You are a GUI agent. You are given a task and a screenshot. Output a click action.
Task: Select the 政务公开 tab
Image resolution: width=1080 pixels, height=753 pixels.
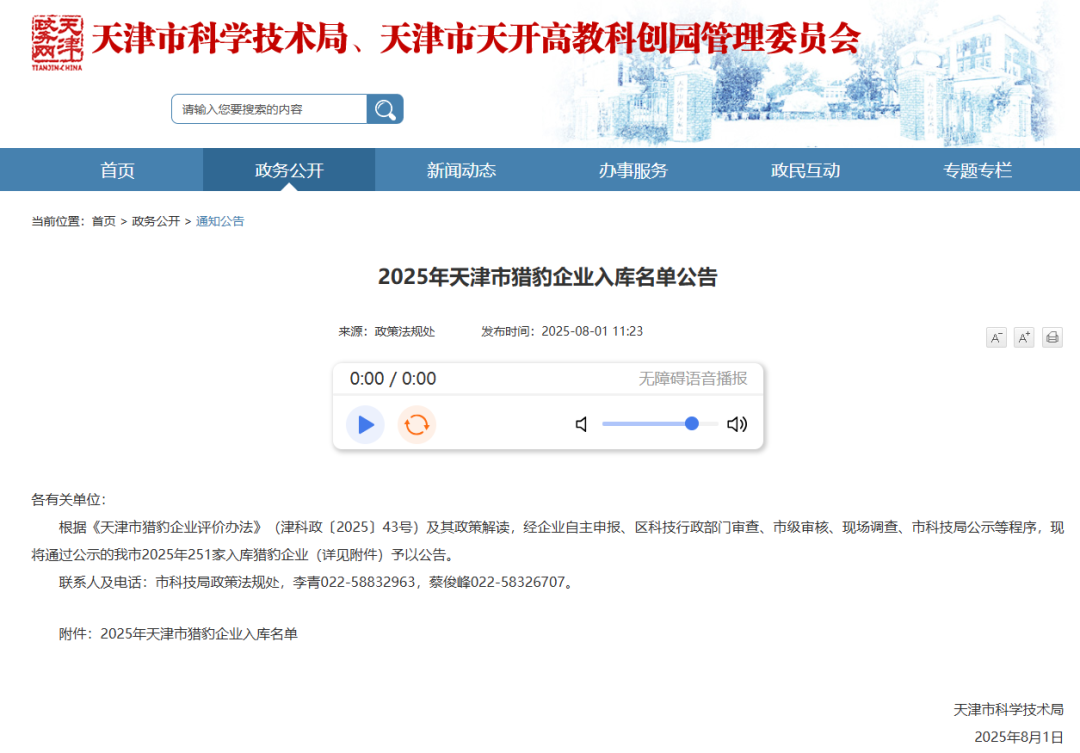288,170
